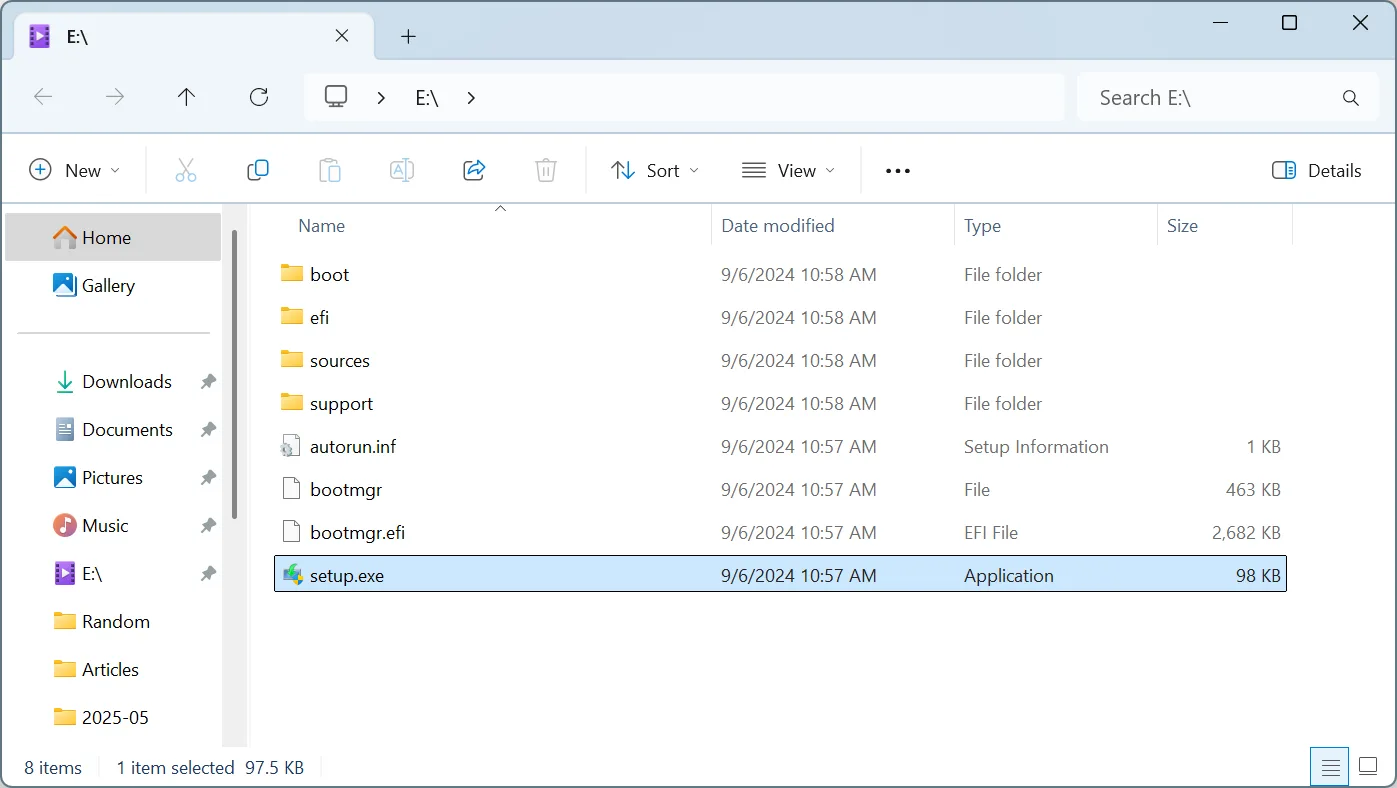The width and height of the screenshot is (1397, 788).
Task: Go forward with the right arrow
Action: click(x=115, y=97)
